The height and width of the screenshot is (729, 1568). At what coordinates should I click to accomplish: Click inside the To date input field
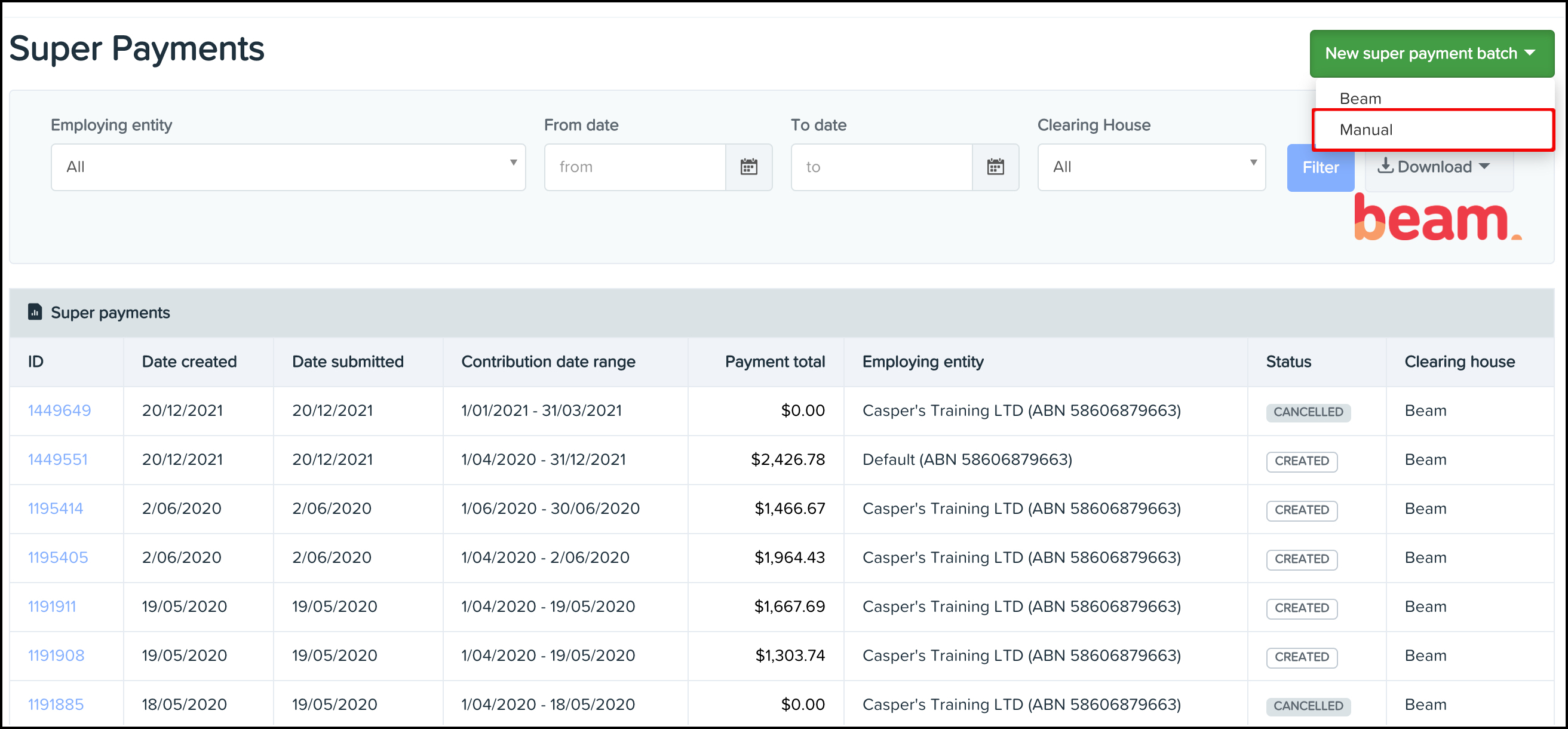point(879,167)
